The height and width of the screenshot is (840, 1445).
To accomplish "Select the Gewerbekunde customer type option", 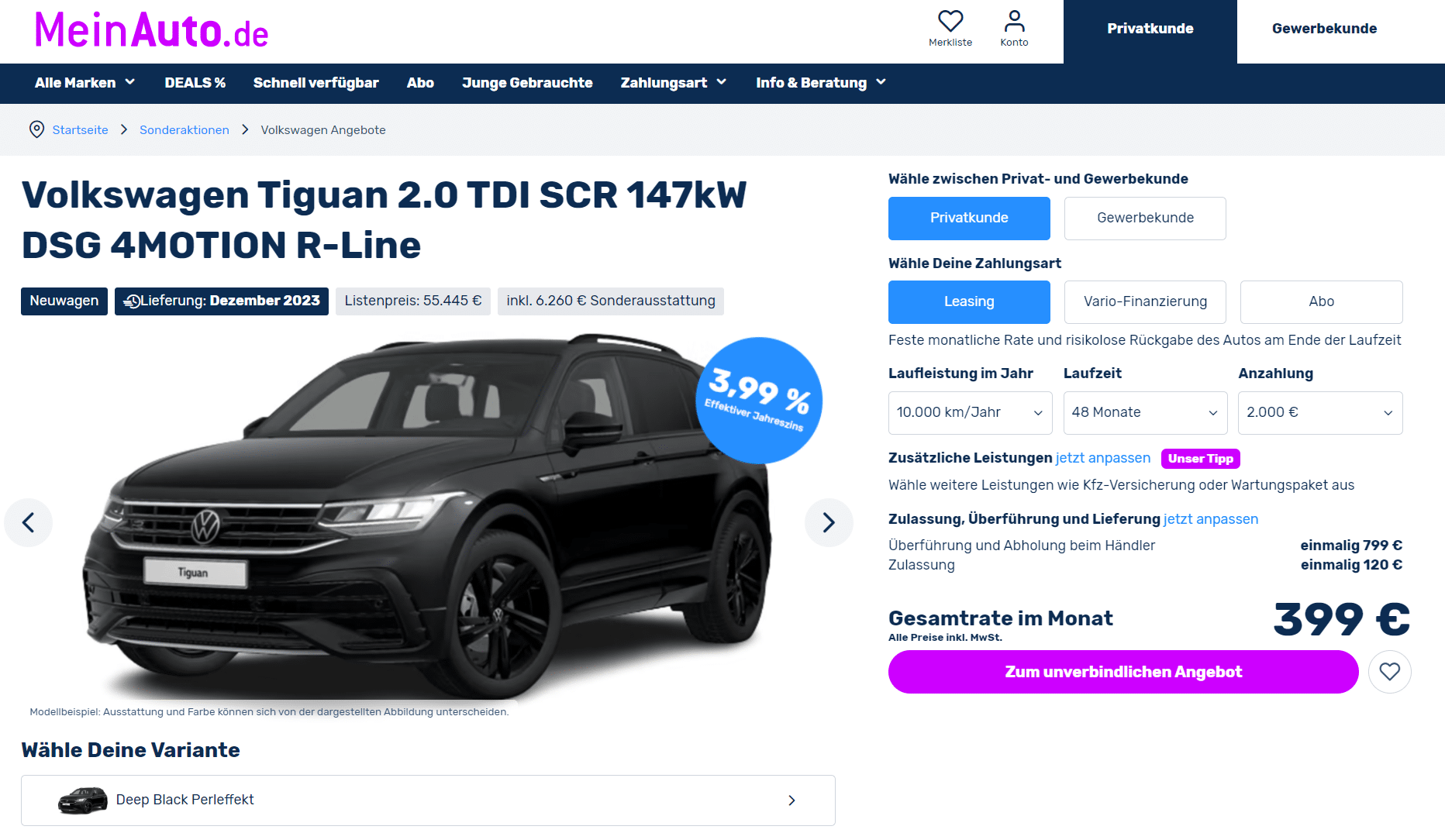I will coord(1145,219).
